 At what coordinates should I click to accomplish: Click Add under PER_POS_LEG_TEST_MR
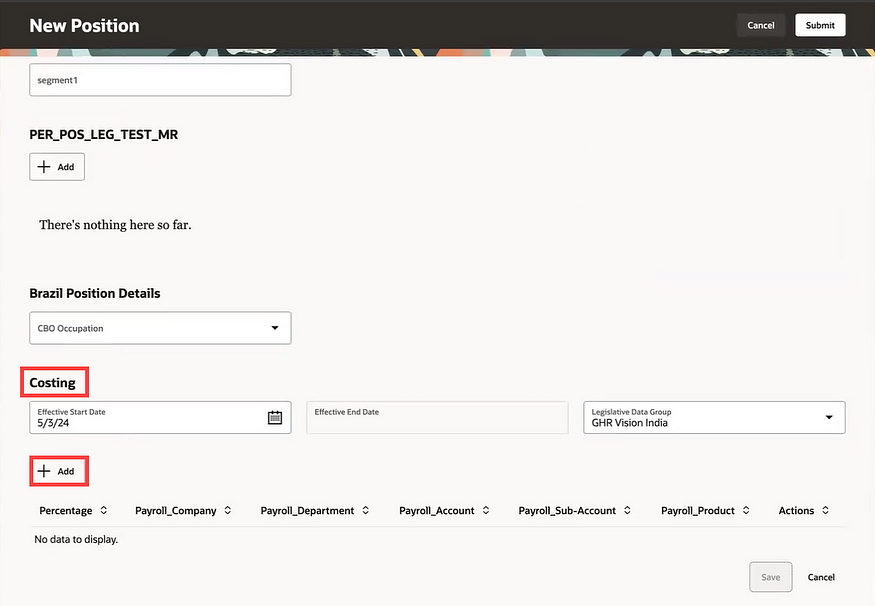(x=57, y=167)
